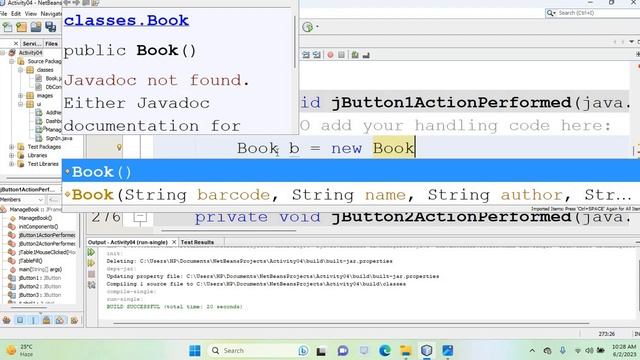The image size is (640, 360).
Task: Open the Edit menu
Action: (x=16, y=13)
